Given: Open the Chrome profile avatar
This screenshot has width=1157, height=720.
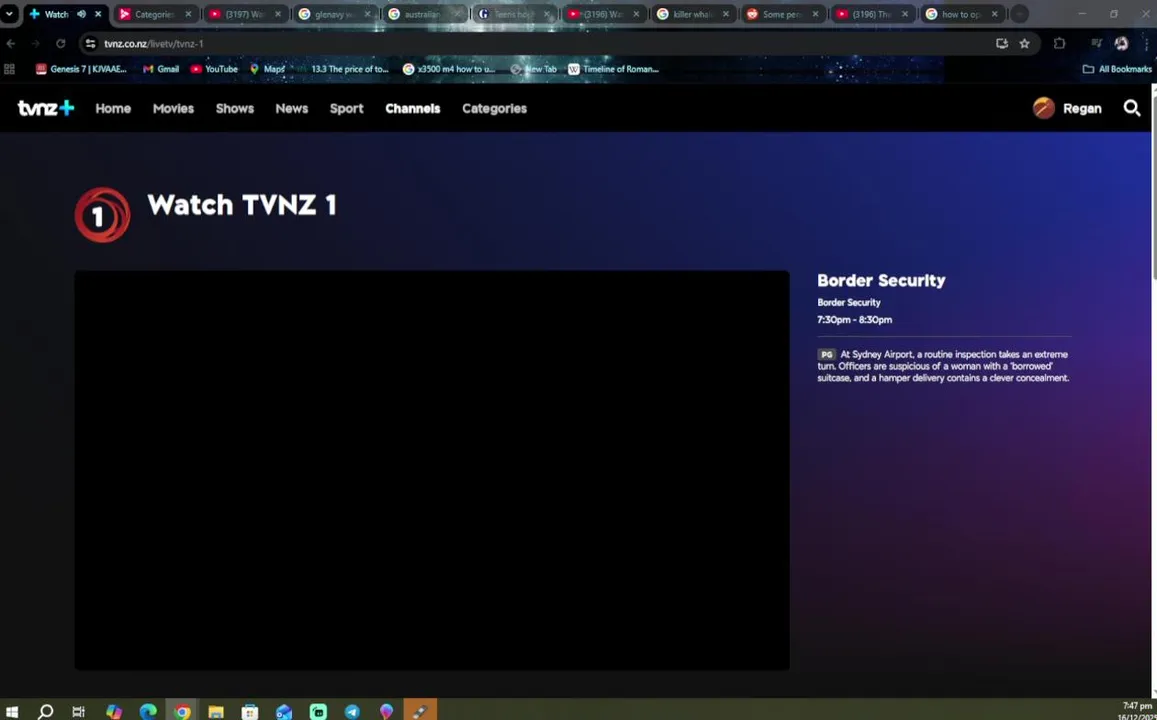Looking at the screenshot, I should coord(1121,44).
